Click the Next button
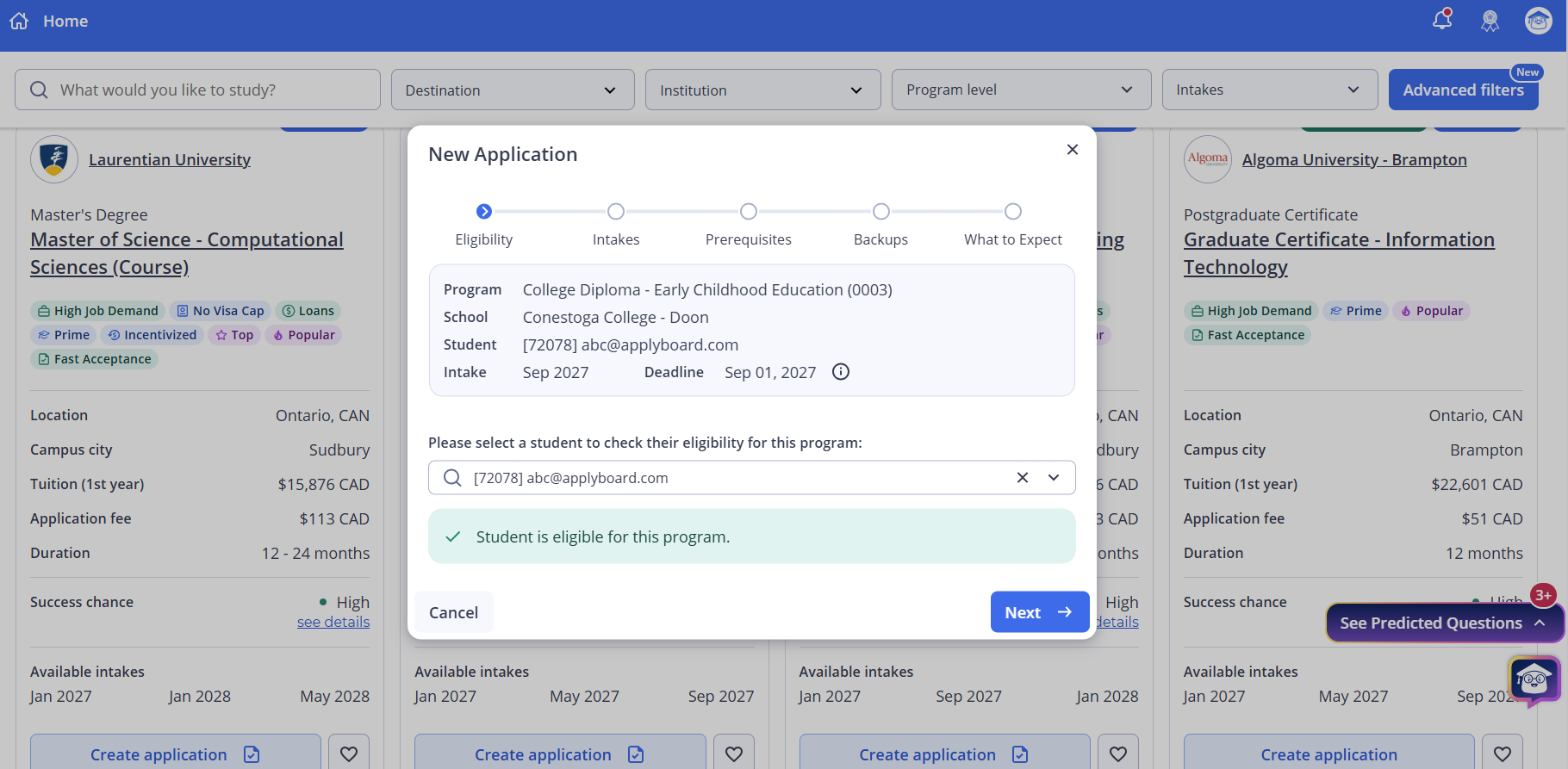1568x769 pixels. click(1040, 612)
